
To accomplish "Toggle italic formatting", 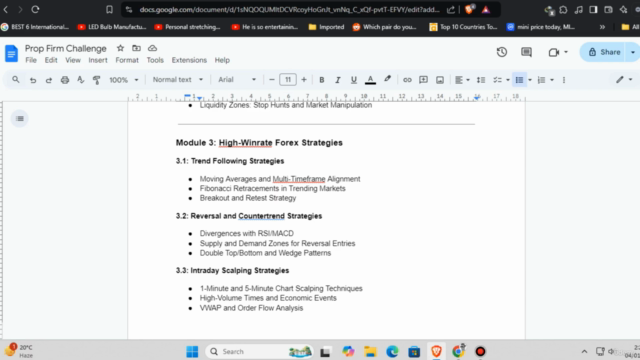I will (x=338, y=80).
